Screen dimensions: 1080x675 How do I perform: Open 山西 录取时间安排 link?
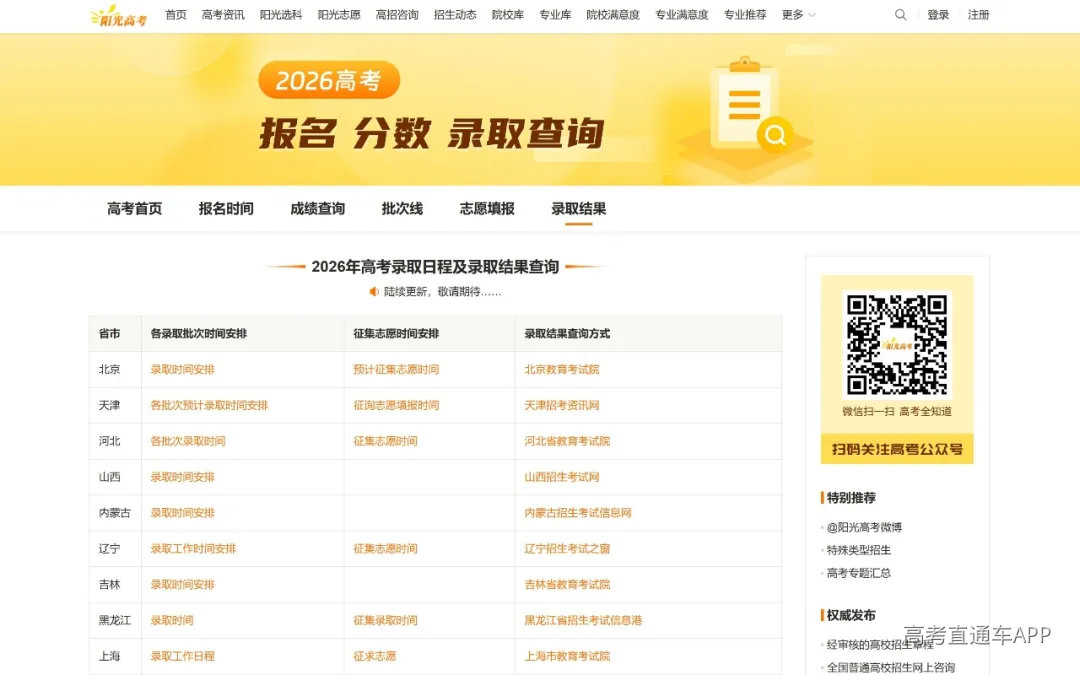click(183, 477)
